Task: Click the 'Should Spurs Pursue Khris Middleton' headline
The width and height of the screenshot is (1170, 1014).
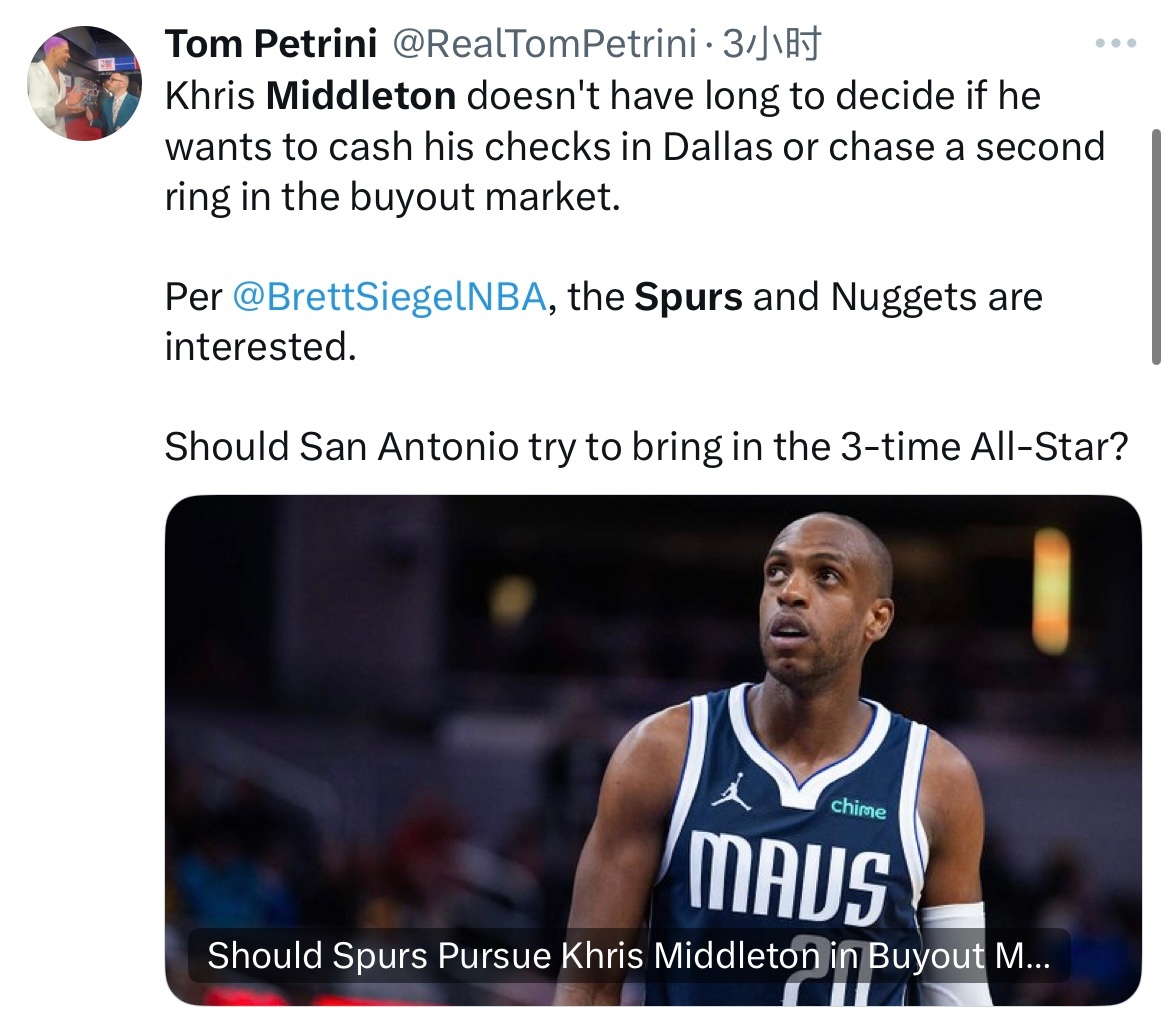Action: pyautogui.click(x=628, y=956)
